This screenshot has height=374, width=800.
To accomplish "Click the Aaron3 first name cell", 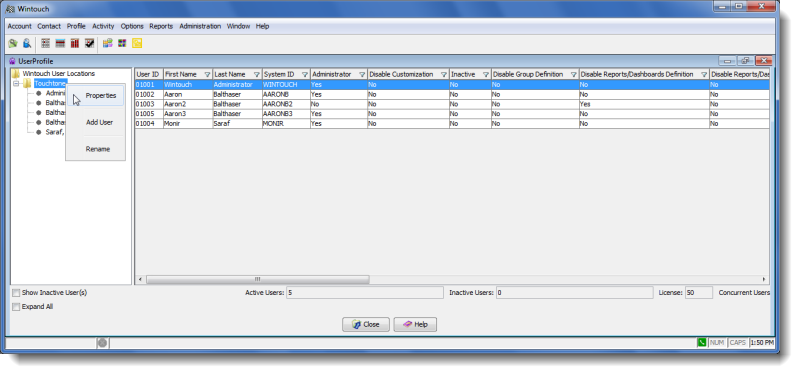I will (188, 114).
